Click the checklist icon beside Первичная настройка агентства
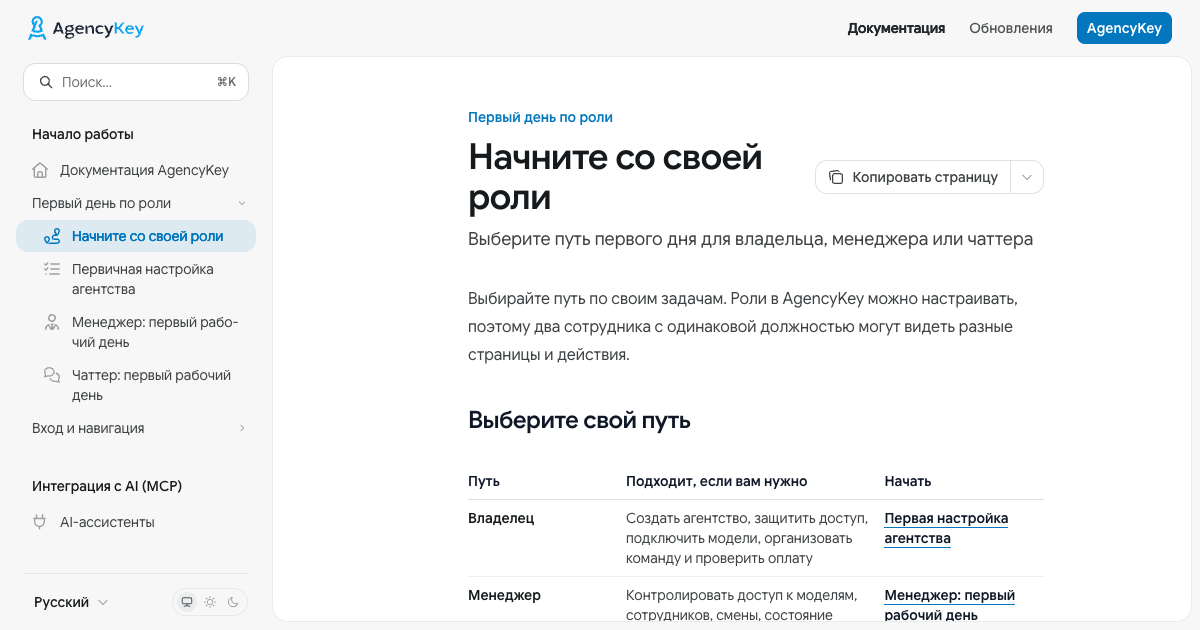Screen dimensions: 1200x630 pyautogui.click(x=52, y=269)
